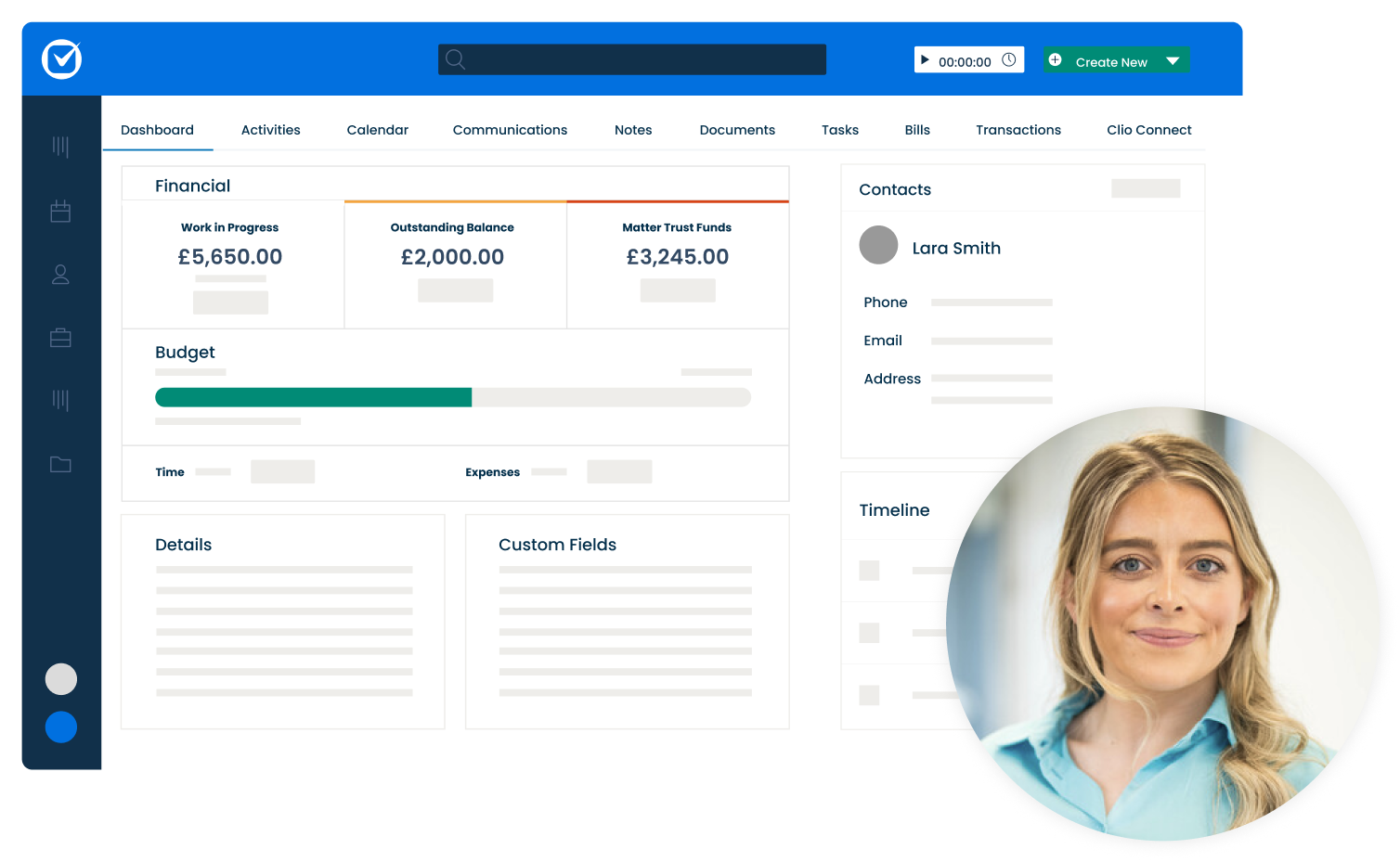
Task: Open Lara Smith contact link
Action: 956,248
